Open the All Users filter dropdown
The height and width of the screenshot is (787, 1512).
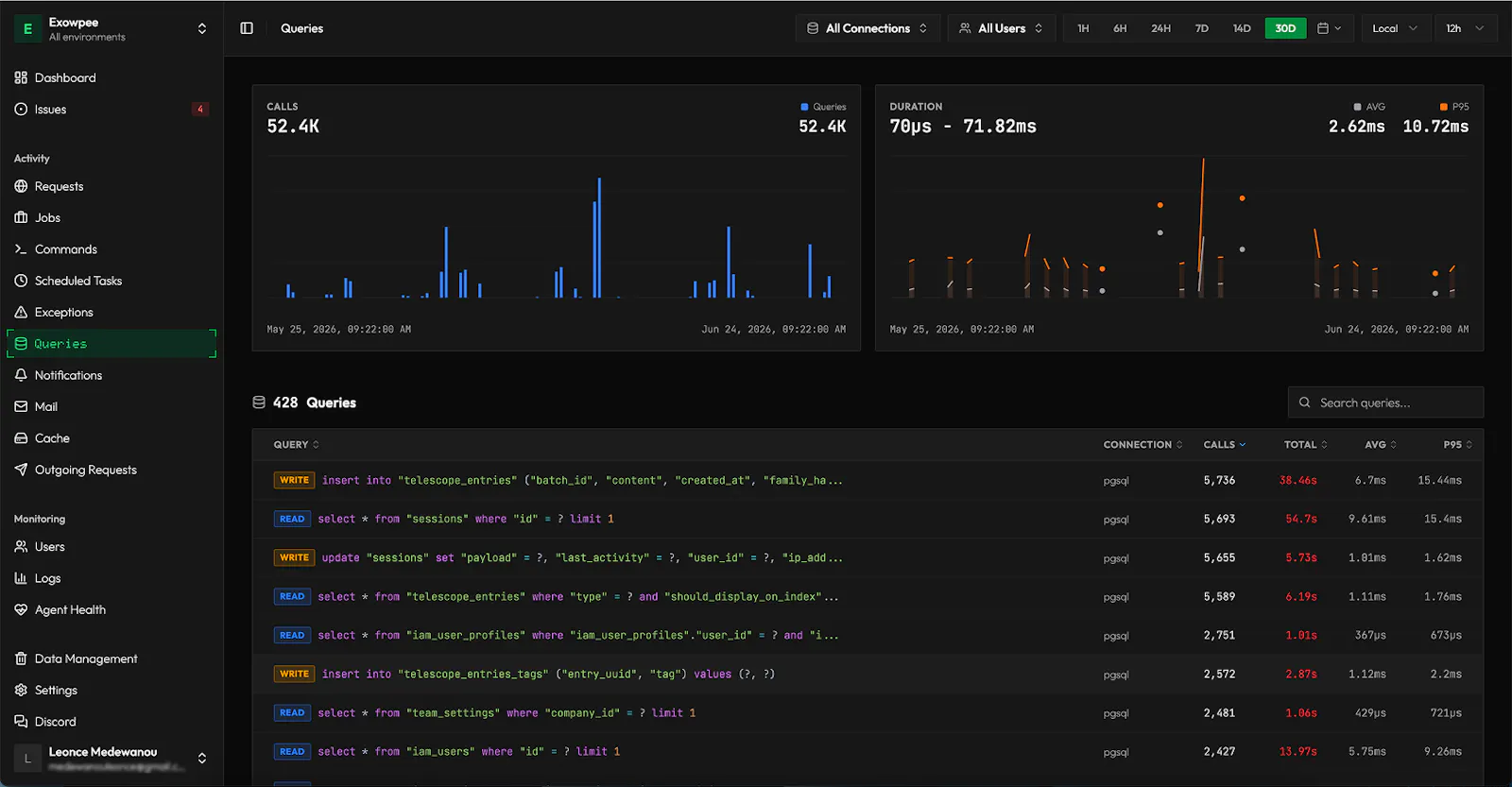click(1001, 28)
